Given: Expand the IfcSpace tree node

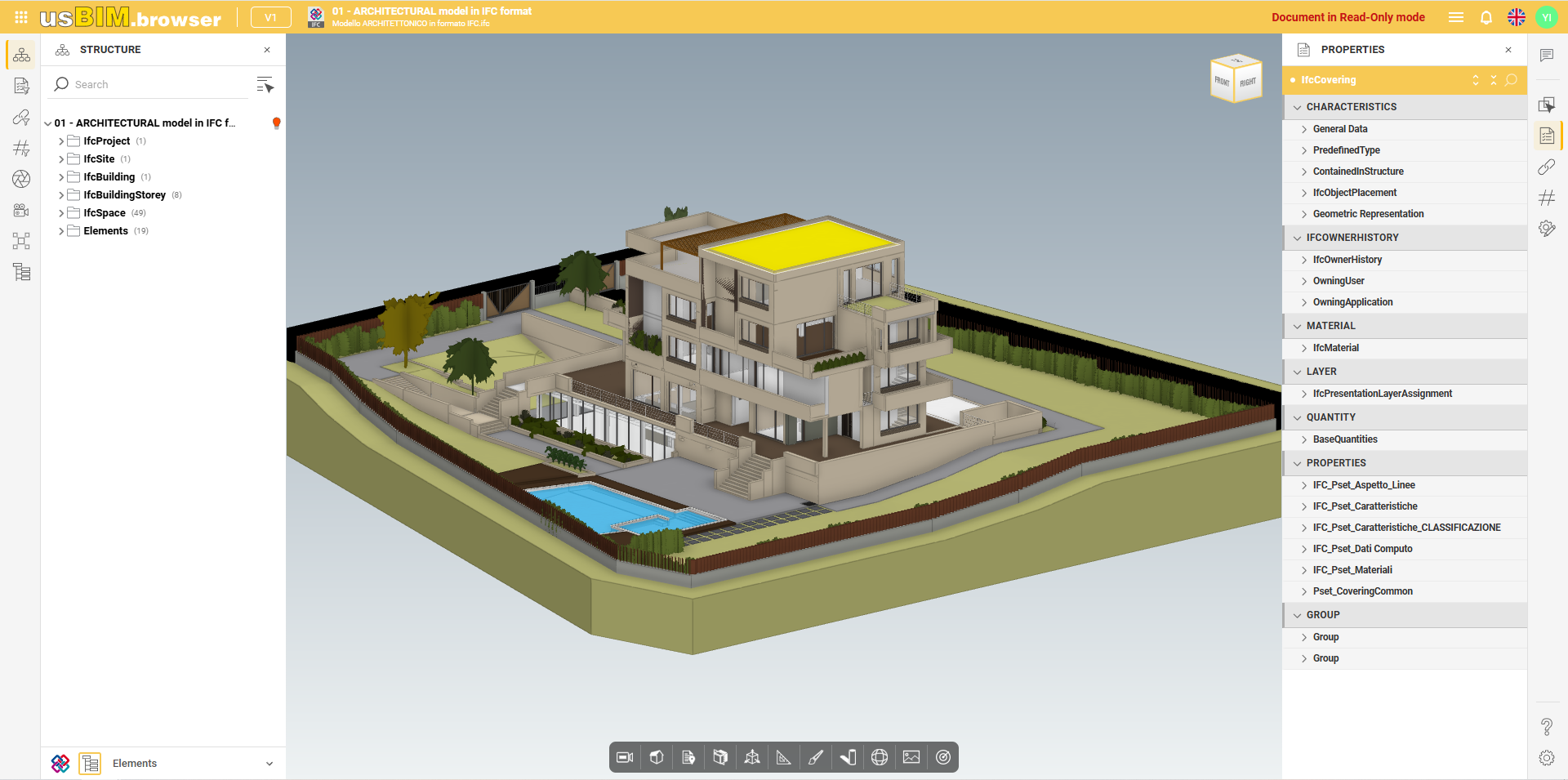Looking at the screenshot, I should point(61,213).
